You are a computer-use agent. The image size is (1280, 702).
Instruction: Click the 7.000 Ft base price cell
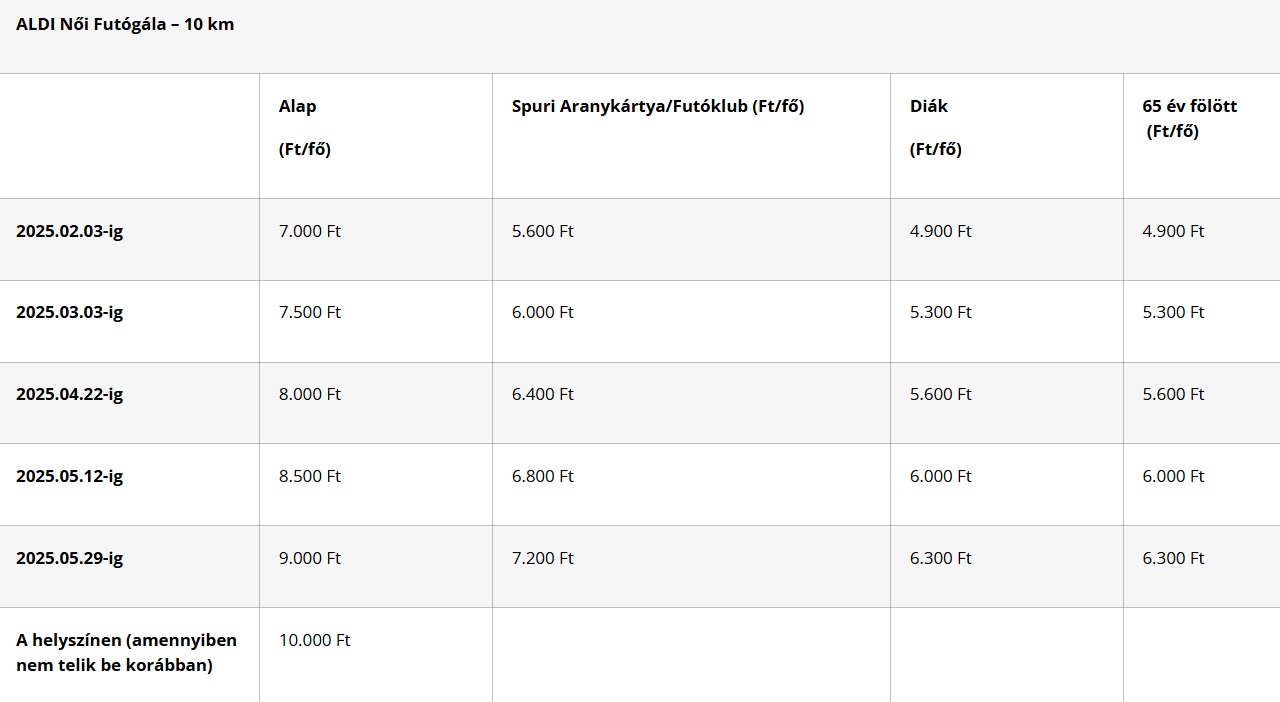[x=310, y=231]
